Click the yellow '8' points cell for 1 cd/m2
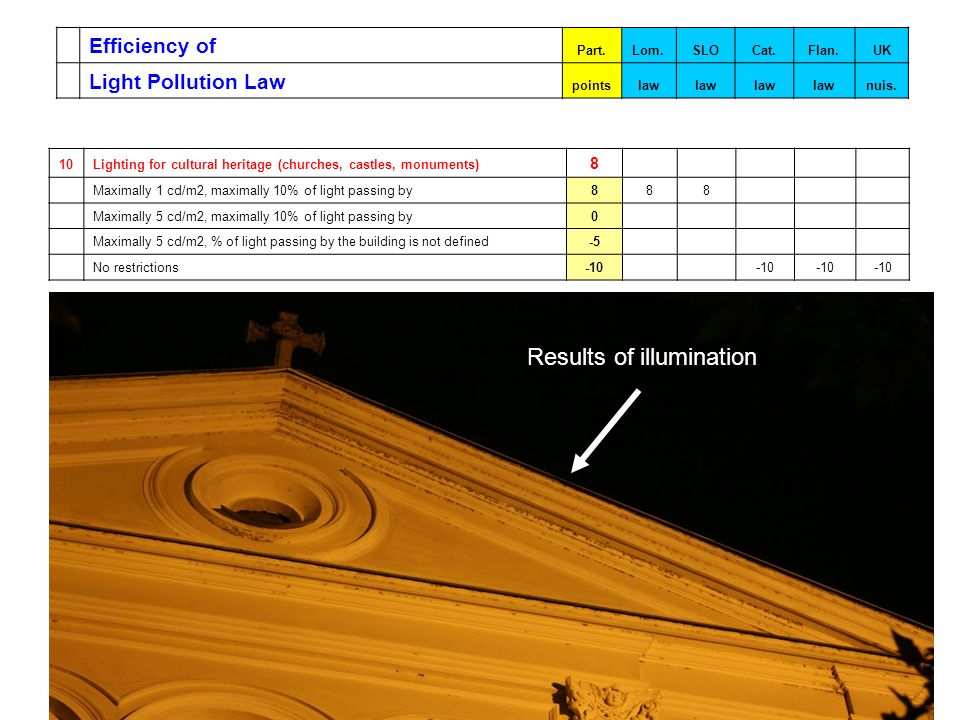 [594, 190]
